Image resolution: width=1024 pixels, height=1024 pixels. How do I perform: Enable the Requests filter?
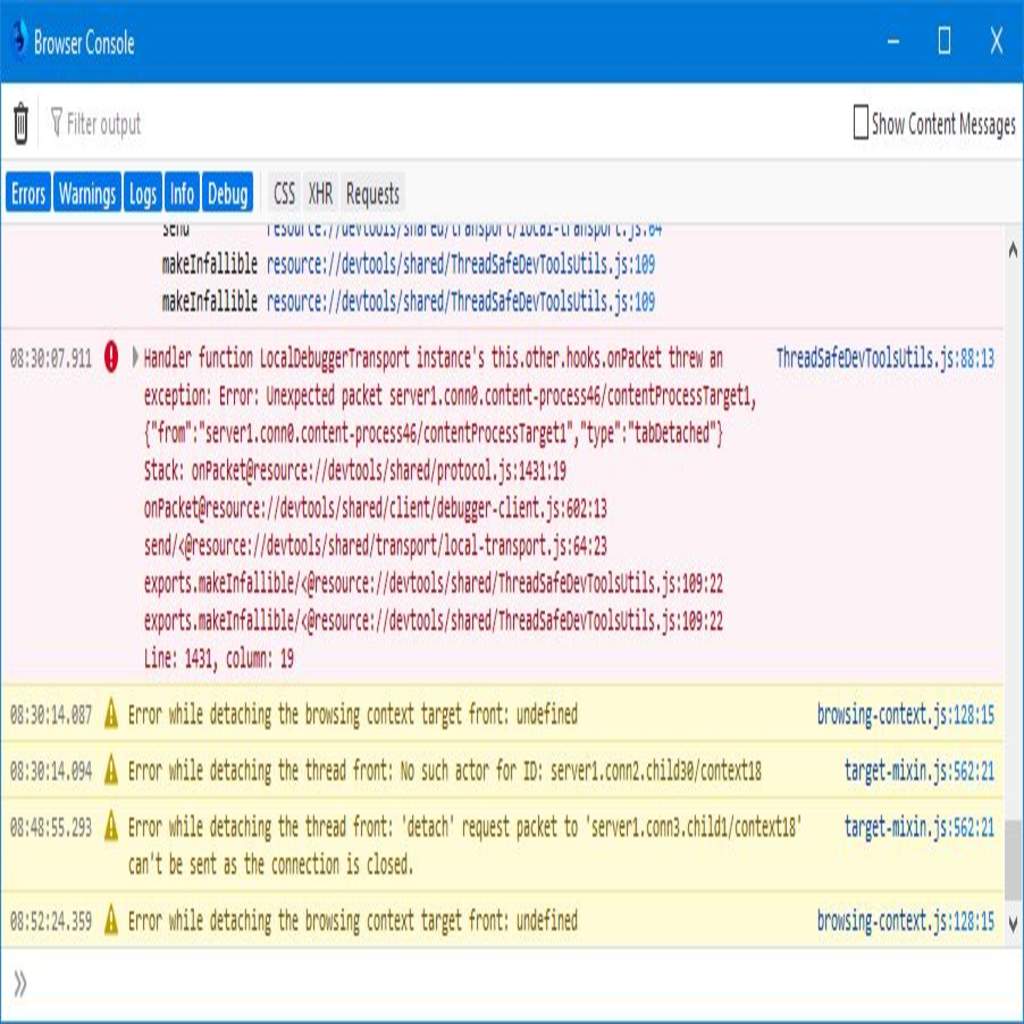coord(372,193)
